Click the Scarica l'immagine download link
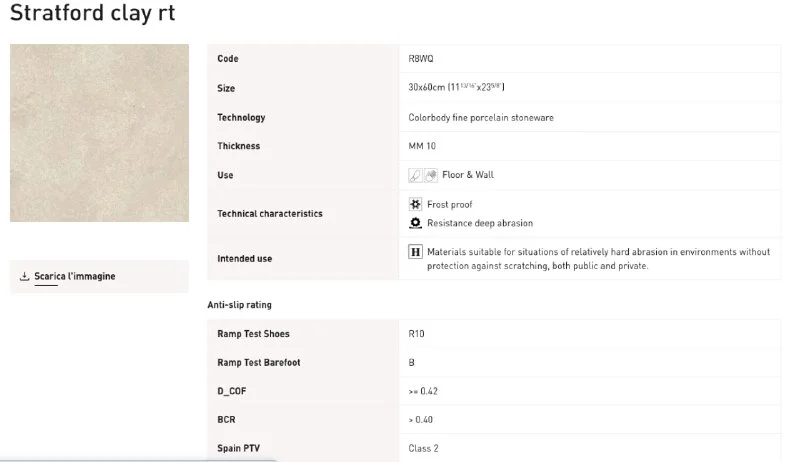The height and width of the screenshot is (462, 800). point(74,277)
